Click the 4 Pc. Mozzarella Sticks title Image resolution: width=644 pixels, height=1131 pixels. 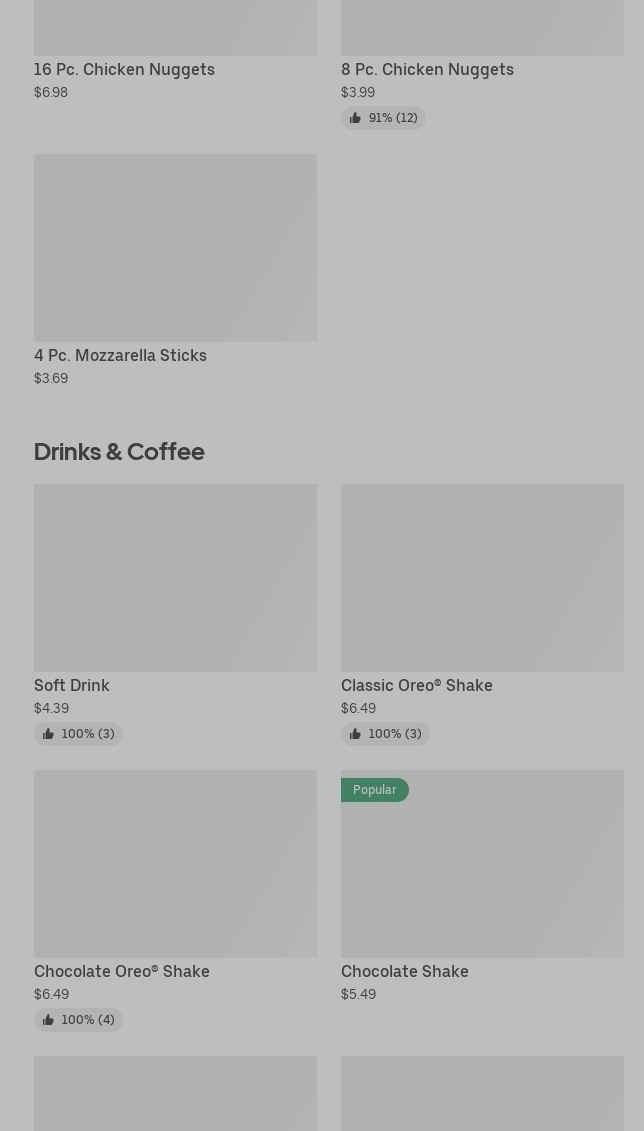120,355
